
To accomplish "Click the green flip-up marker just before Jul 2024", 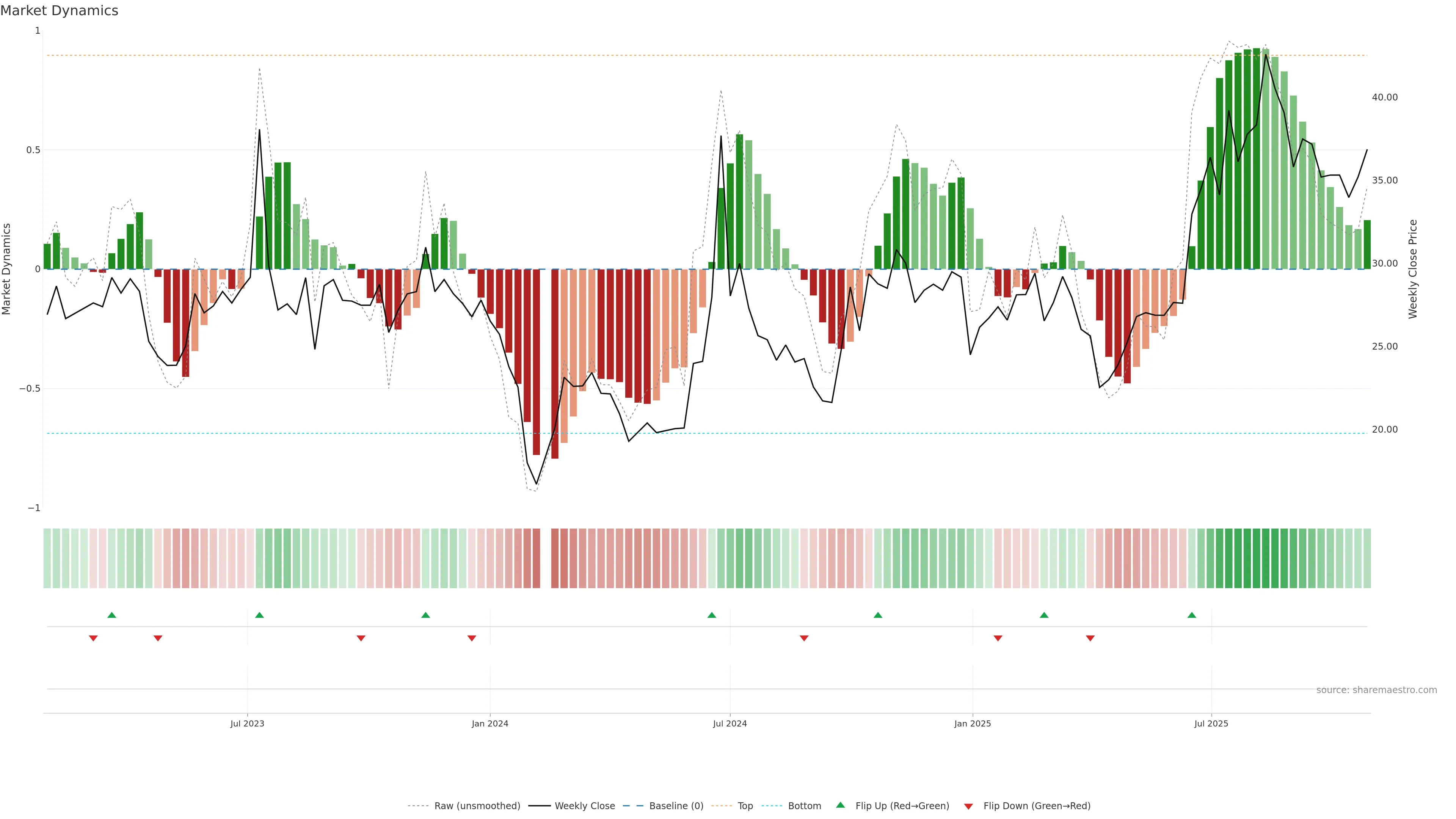I will pos(712,615).
